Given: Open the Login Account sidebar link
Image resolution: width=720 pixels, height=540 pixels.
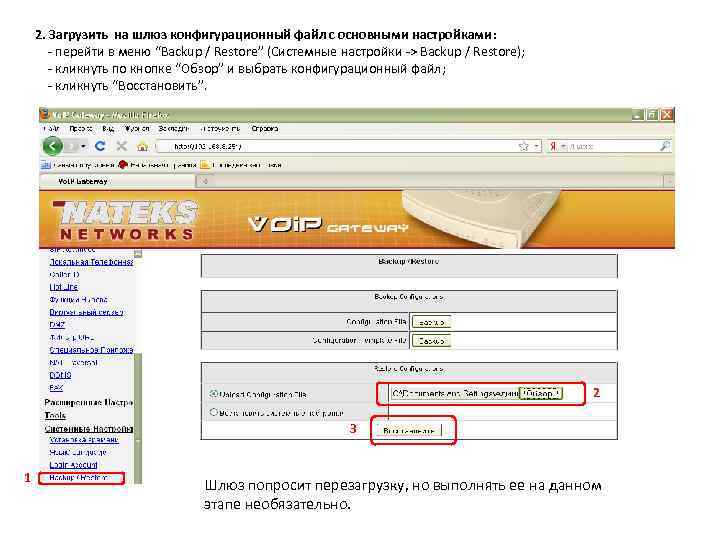Looking at the screenshot, I should (73, 465).
